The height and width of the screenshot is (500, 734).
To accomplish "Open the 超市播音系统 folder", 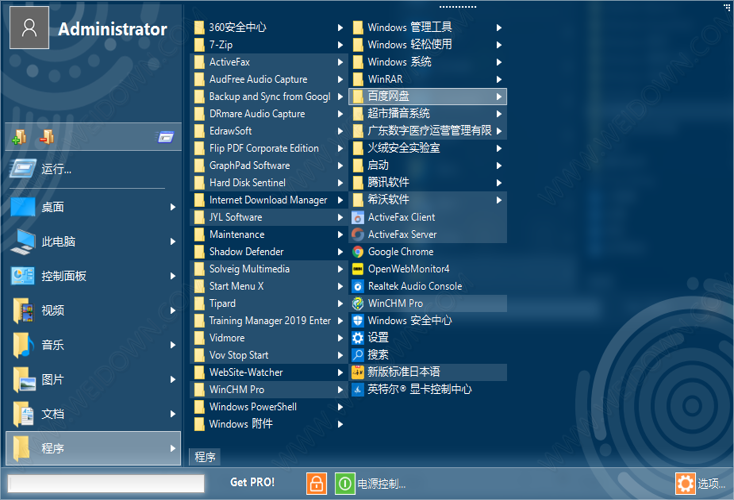I will [x=427, y=114].
